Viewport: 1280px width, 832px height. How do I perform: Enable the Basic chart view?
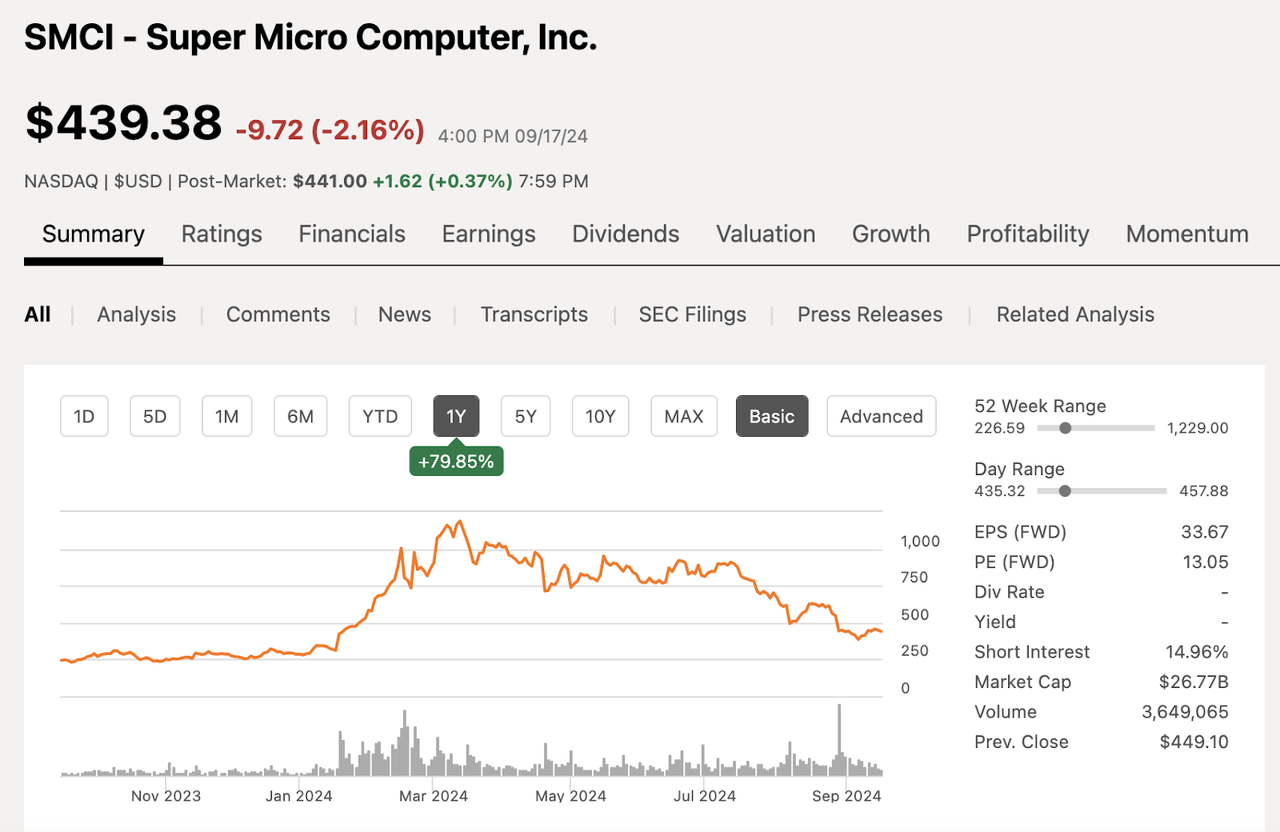point(771,416)
